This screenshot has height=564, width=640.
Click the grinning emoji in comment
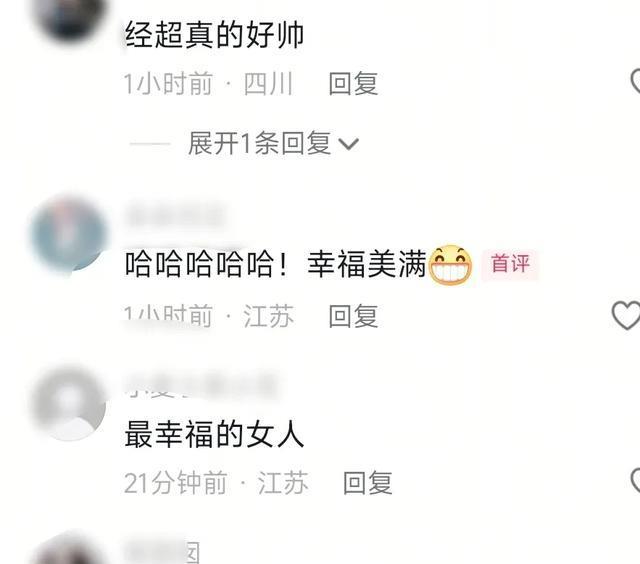click(x=450, y=265)
